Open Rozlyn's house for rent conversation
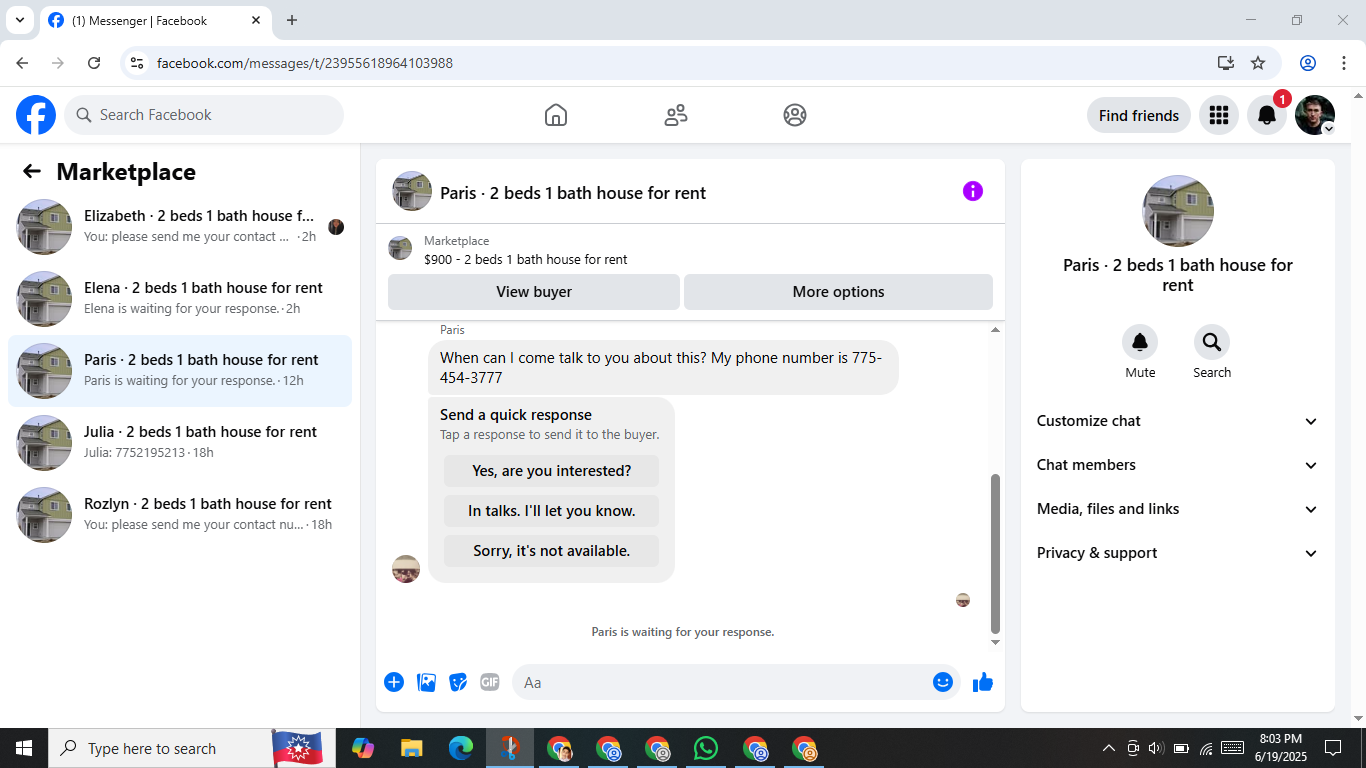This screenshot has width=1366, height=768. 180,515
